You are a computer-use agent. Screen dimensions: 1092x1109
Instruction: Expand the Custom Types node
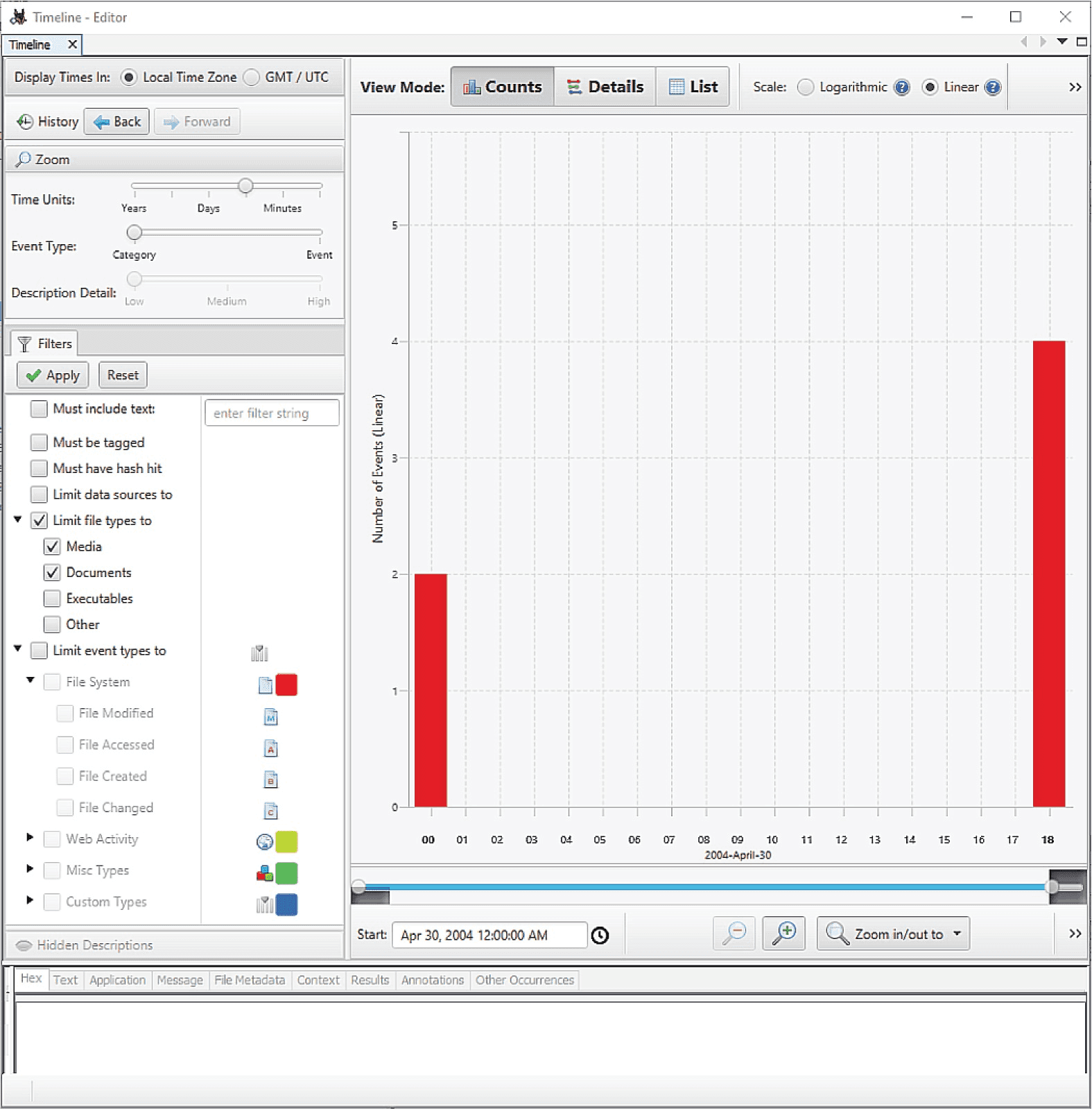coord(30,900)
